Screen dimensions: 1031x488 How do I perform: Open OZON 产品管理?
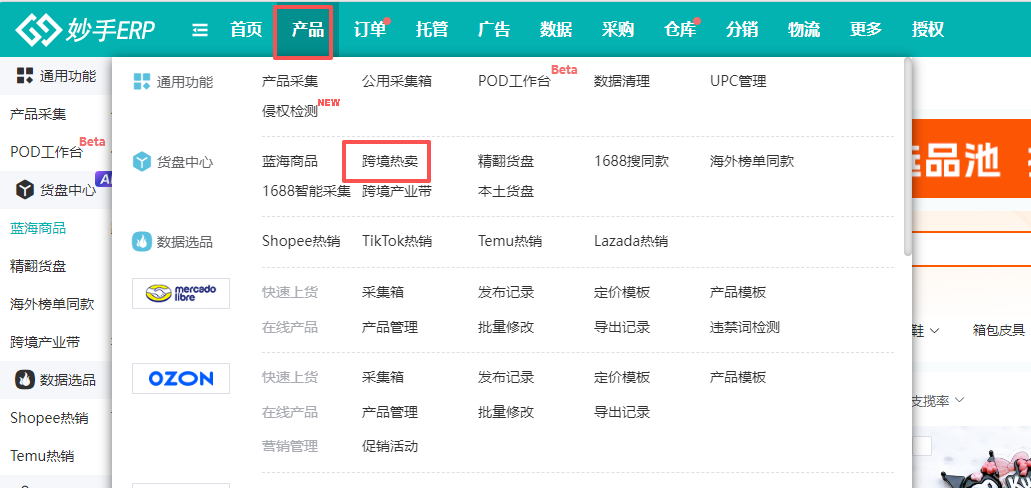pos(390,412)
